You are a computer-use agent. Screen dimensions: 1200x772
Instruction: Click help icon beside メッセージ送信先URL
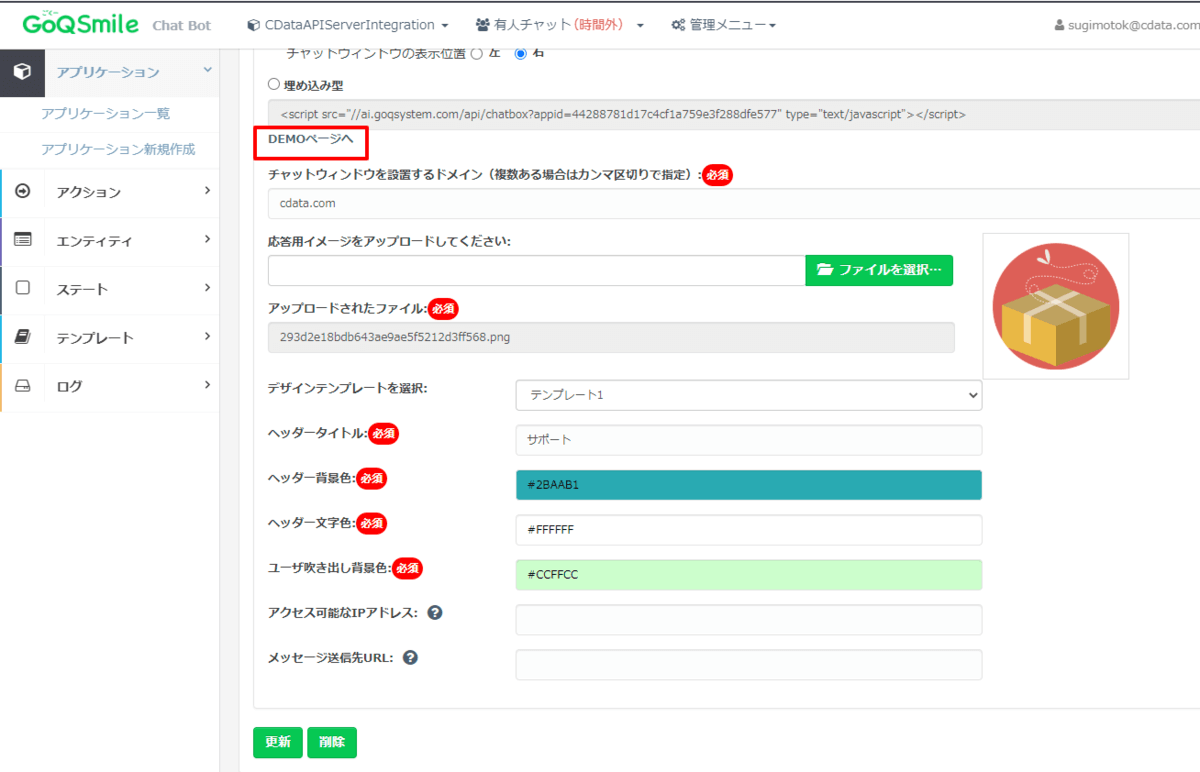(x=410, y=658)
